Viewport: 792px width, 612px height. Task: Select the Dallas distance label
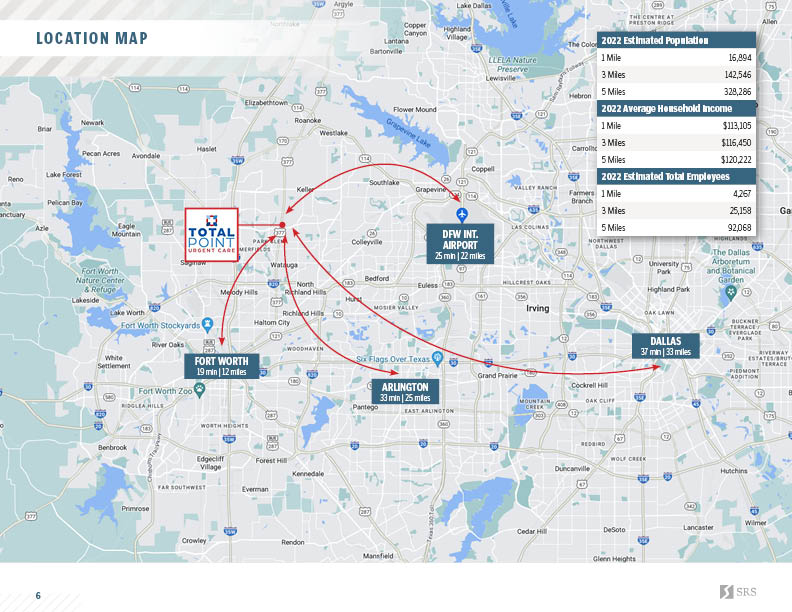(x=666, y=346)
